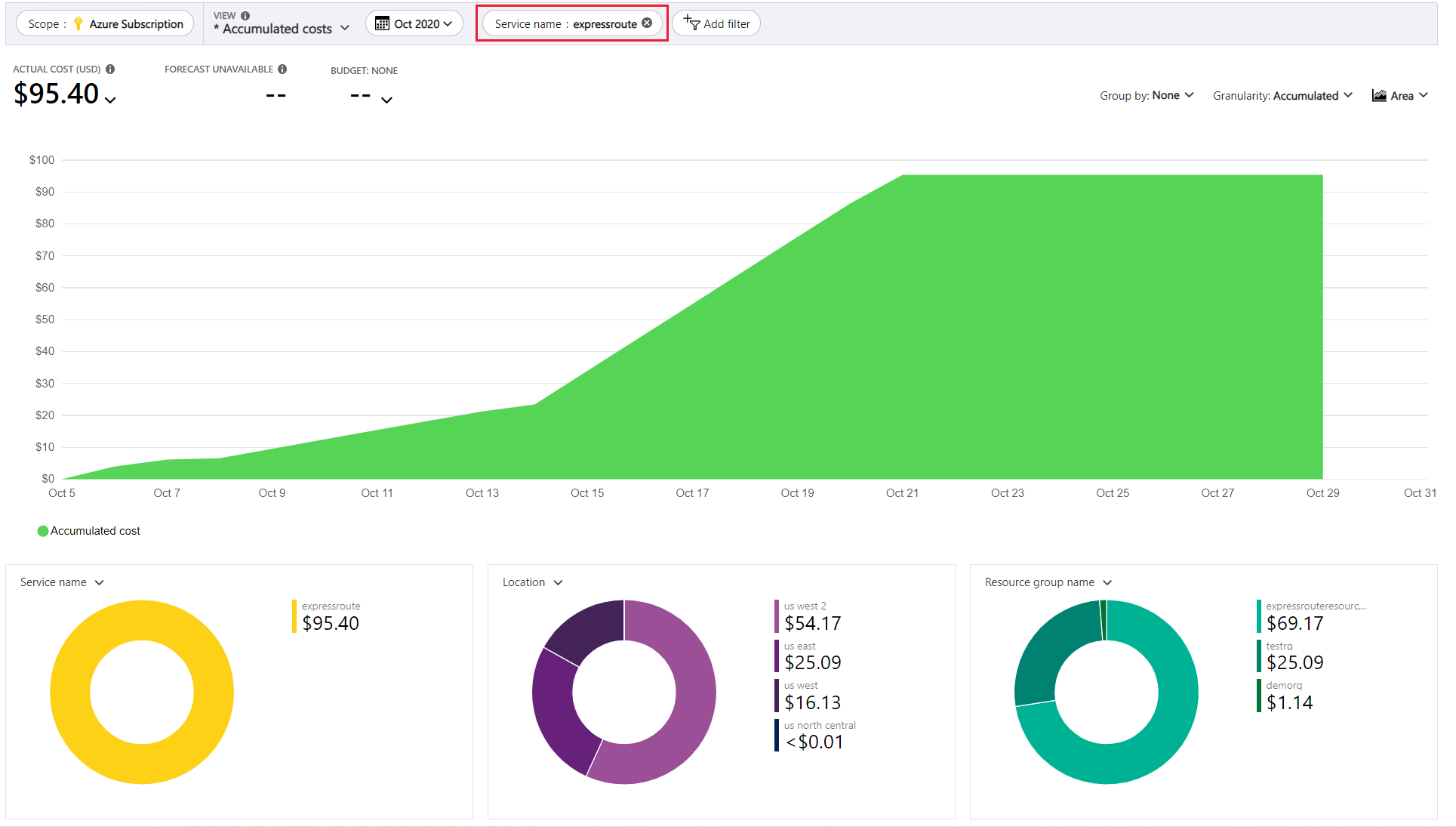The height and width of the screenshot is (827, 1456).
Task: Toggle the Accumulated cost legend marker
Action: coord(43,531)
